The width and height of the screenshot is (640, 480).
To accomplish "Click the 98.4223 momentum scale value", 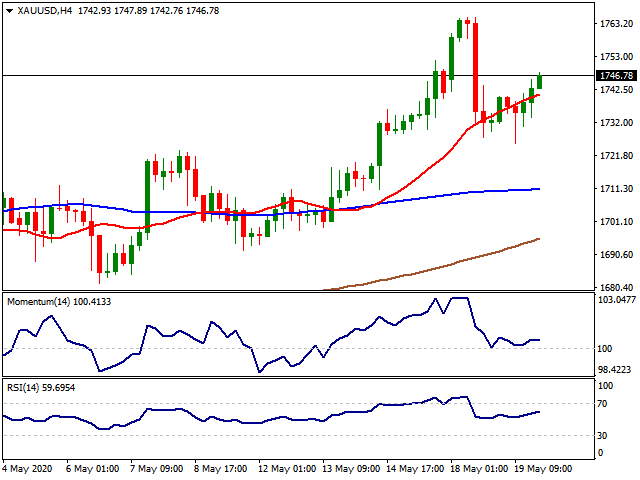I will coord(614,370).
